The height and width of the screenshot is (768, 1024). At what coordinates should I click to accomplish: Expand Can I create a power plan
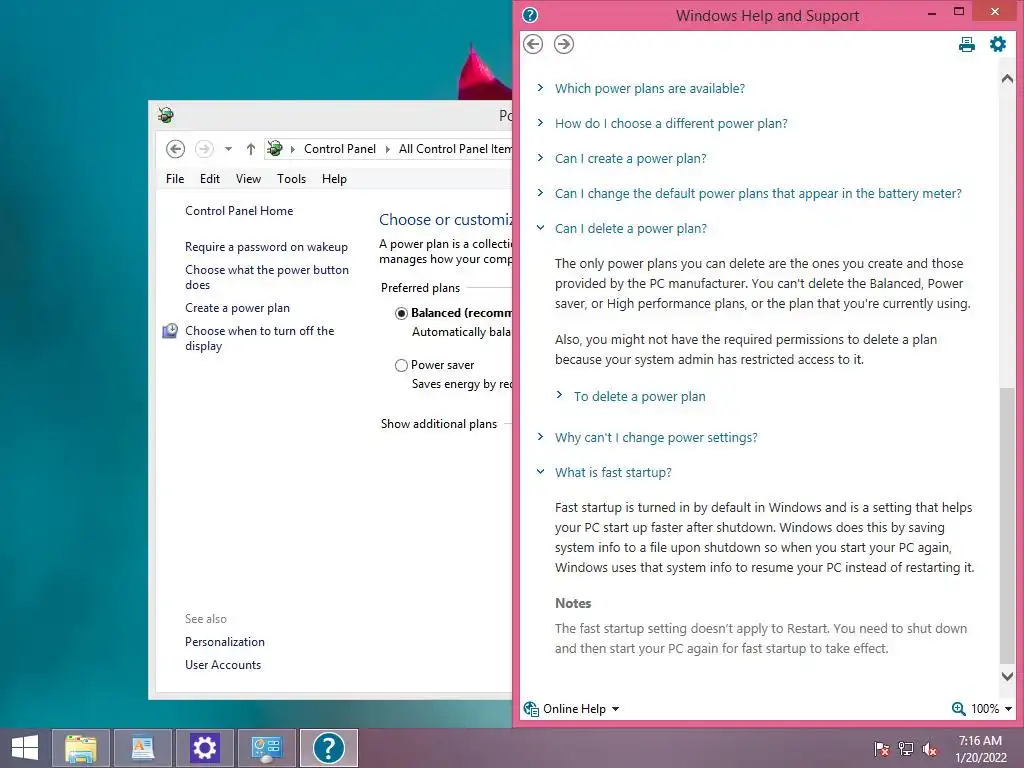tap(630, 159)
